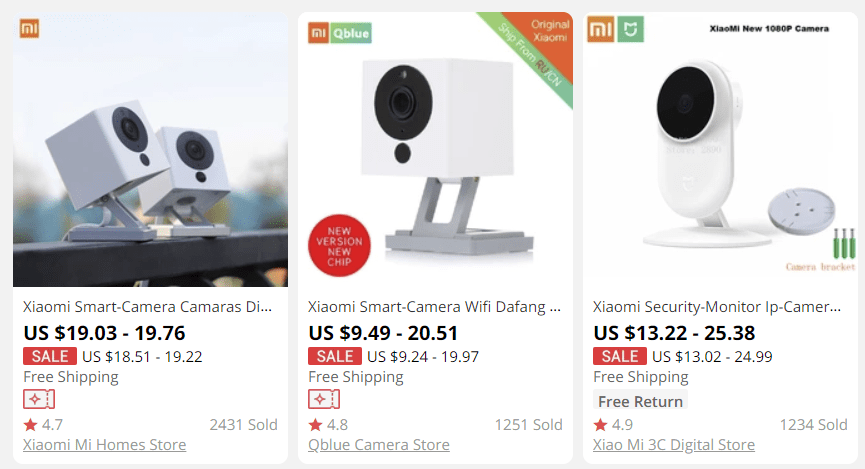865x469 pixels.
Task: Open Xiaomi Security-Monitor Ip-Camera title
Action: 717,307
